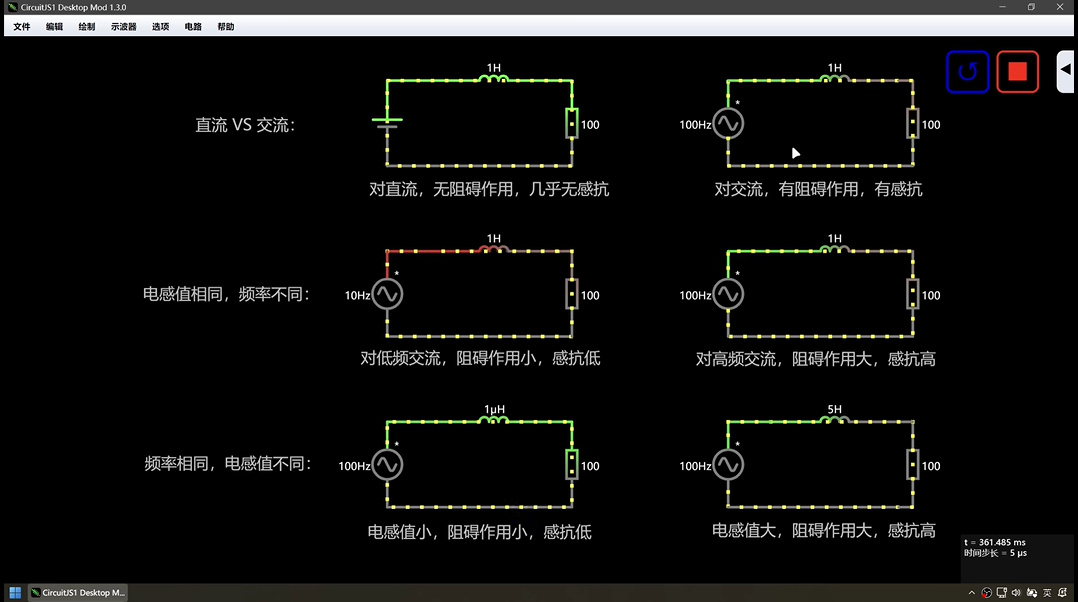Select the 1µH inductor
This screenshot has height=602, width=1078.
click(493, 420)
